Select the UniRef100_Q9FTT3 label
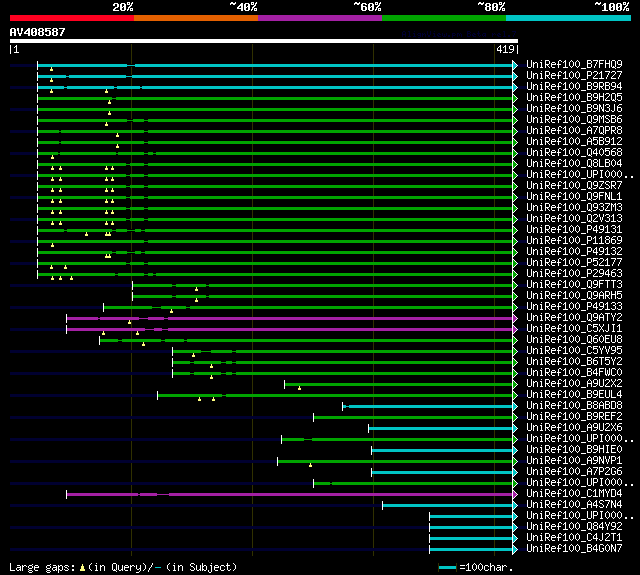The image size is (640, 575). click(574, 285)
